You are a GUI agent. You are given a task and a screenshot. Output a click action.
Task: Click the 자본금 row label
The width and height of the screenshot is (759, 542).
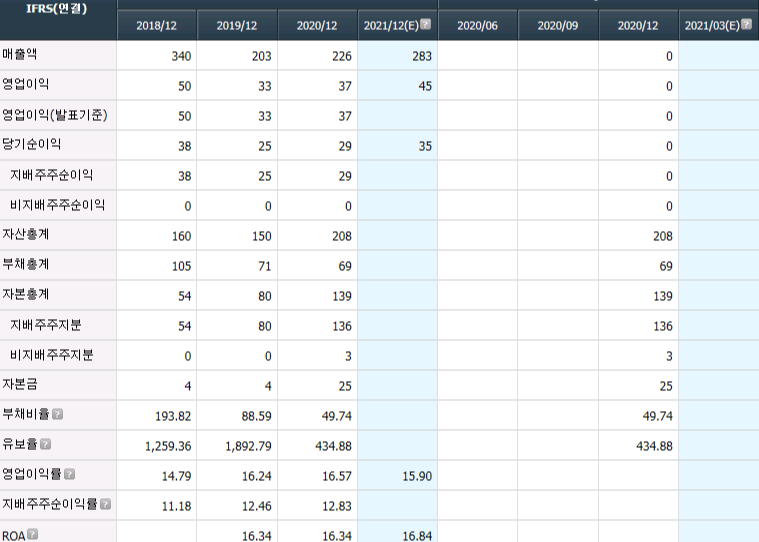20,384
